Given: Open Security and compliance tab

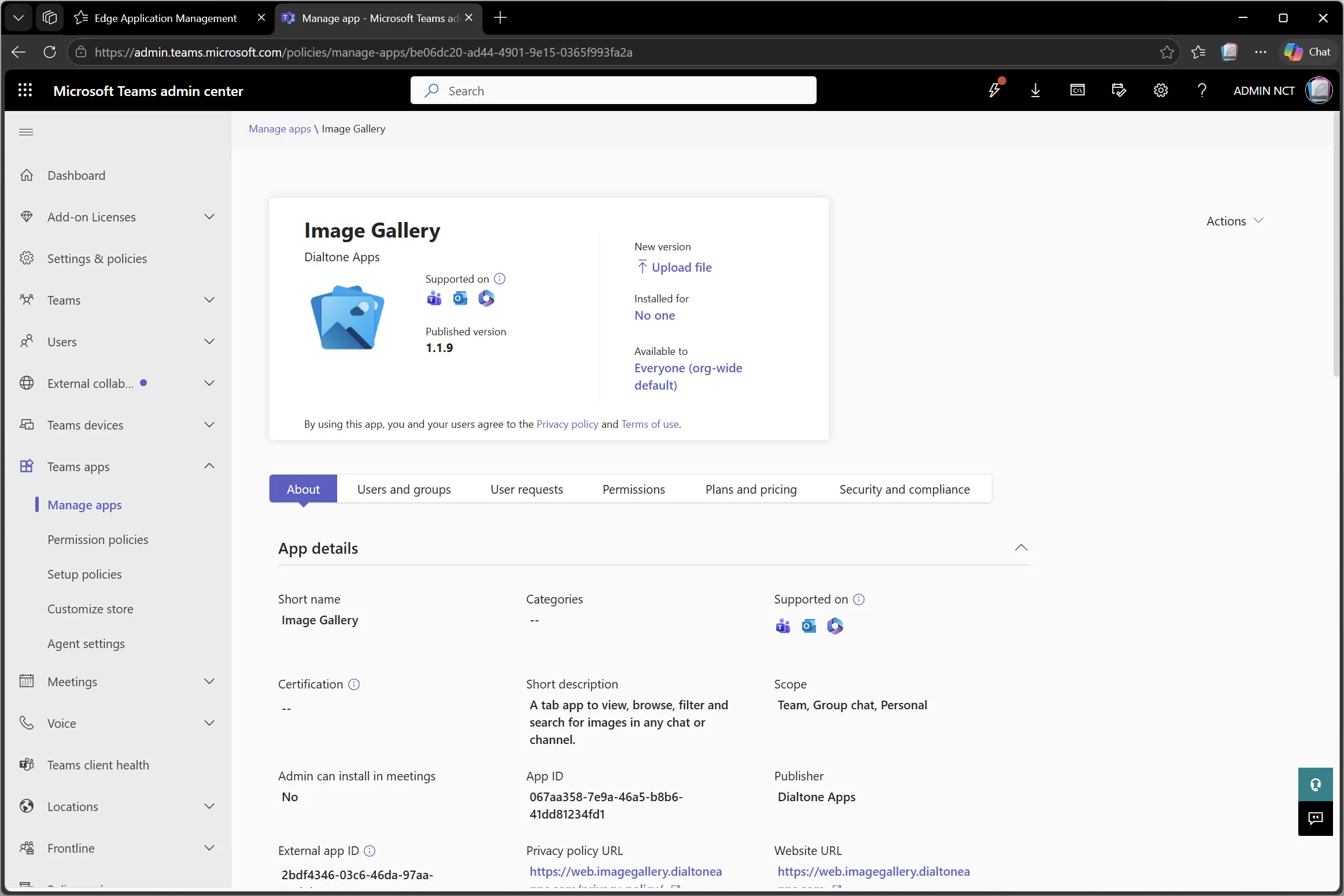Looking at the screenshot, I should point(904,489).
